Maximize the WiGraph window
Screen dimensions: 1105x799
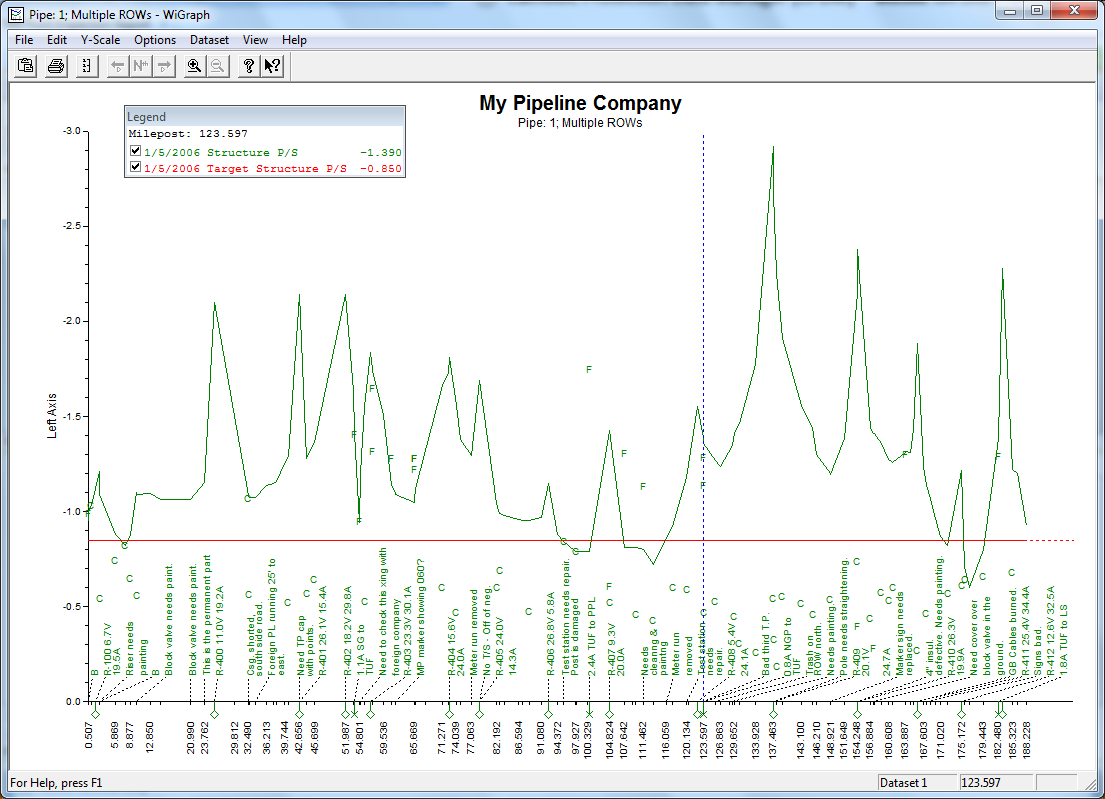pos(1037,11)
